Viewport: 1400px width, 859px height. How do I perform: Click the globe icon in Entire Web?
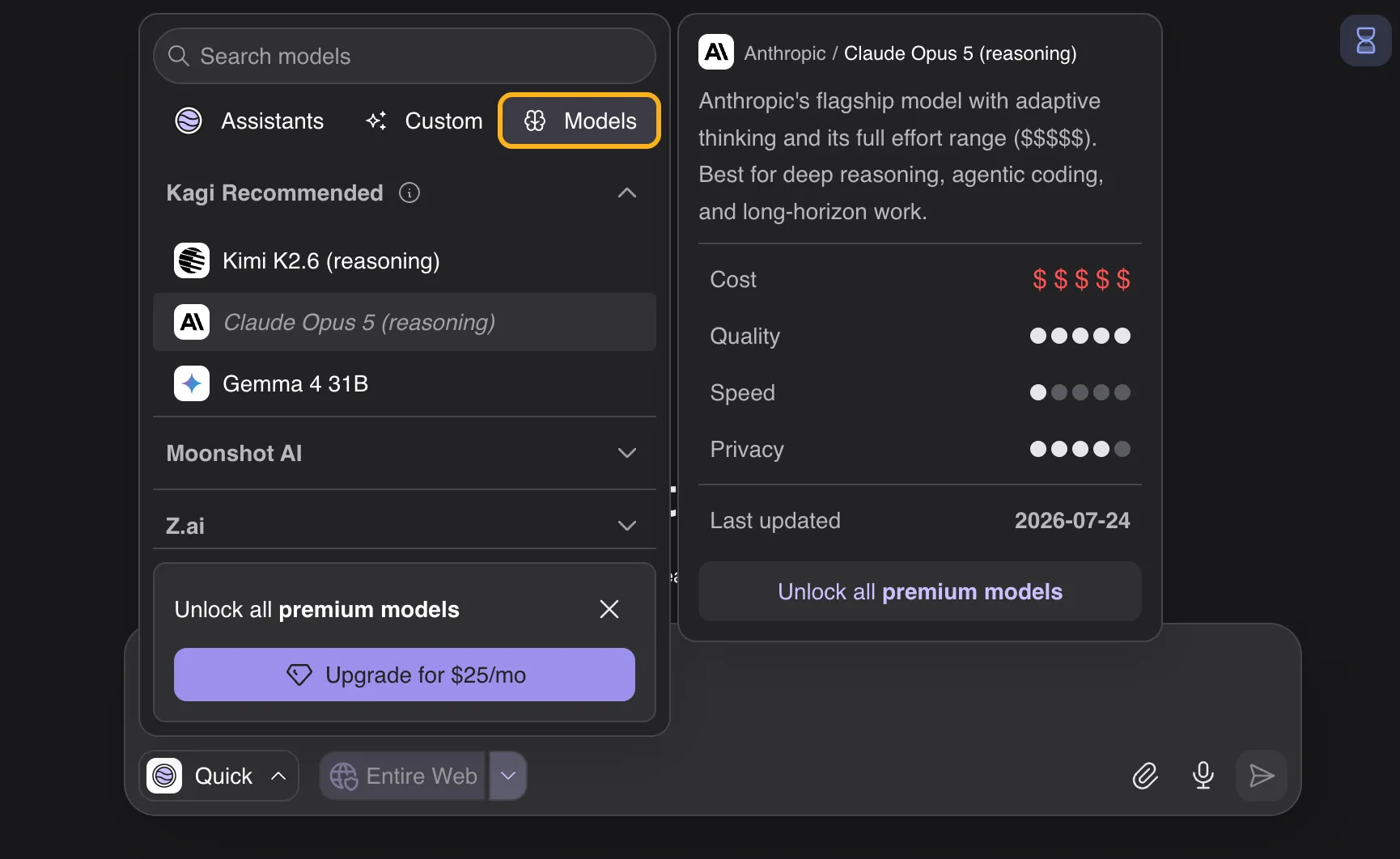(344, 776)
